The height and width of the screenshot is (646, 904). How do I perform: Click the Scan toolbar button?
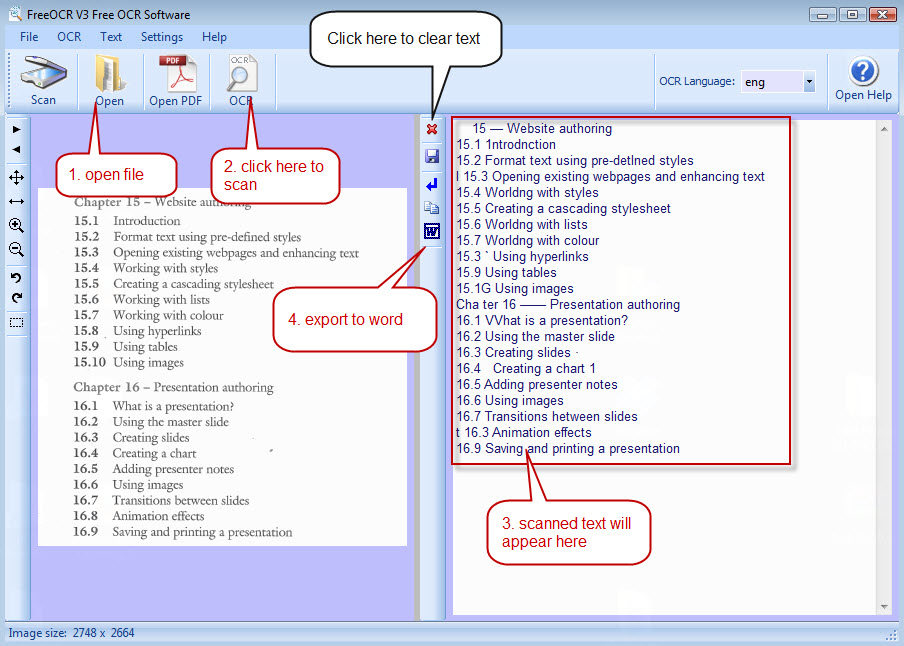coord(43,80)
